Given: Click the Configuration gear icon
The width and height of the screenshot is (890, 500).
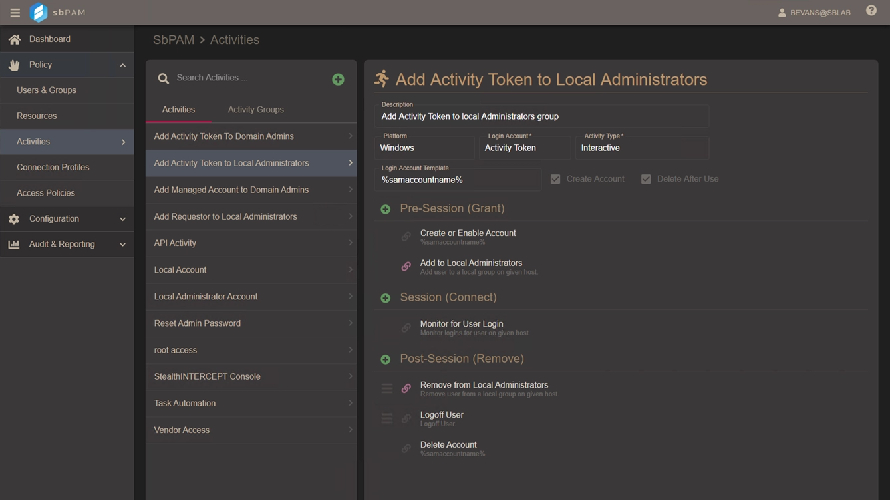Looking at the screenshot, I should (x=14, y=219).
